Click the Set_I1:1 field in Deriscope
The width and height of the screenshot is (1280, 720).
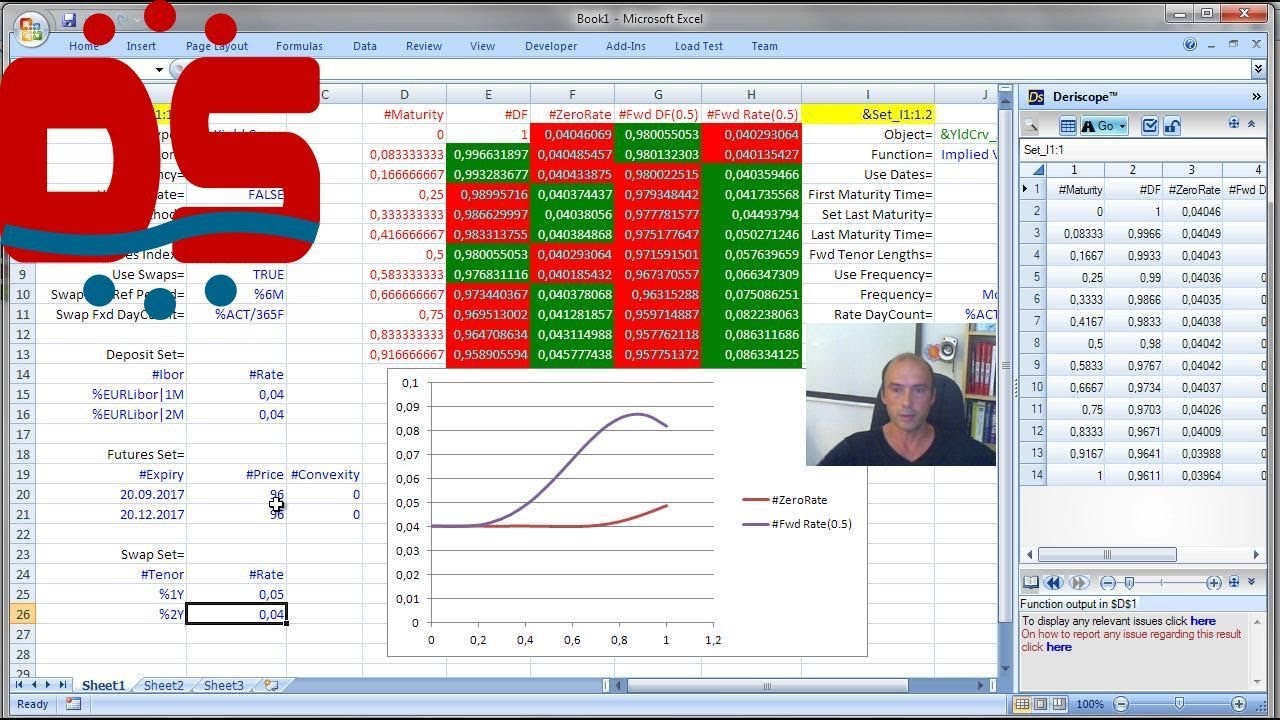[1141, 150]
